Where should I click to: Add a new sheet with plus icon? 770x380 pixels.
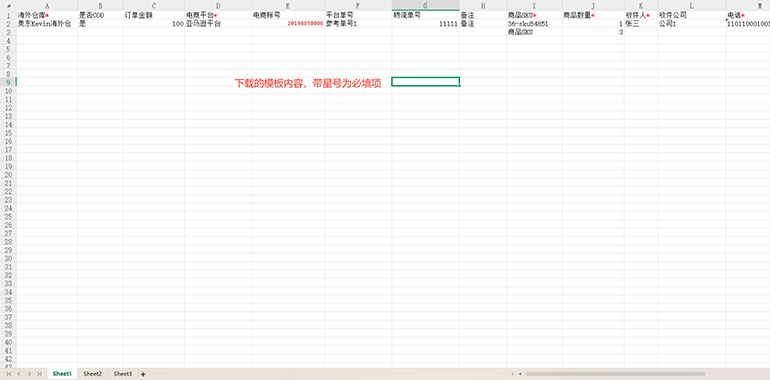[143, 374]
